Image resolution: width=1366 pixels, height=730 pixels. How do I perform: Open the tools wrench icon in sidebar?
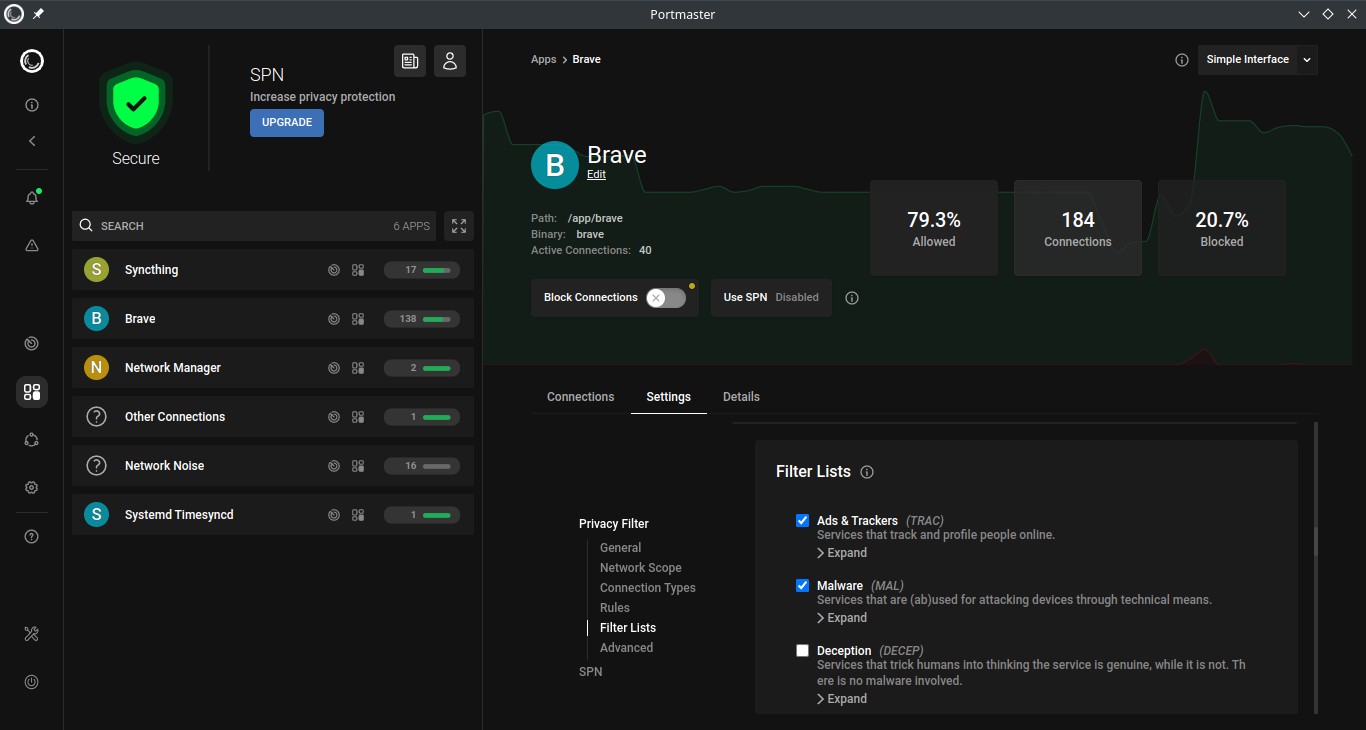pos(32,634)
